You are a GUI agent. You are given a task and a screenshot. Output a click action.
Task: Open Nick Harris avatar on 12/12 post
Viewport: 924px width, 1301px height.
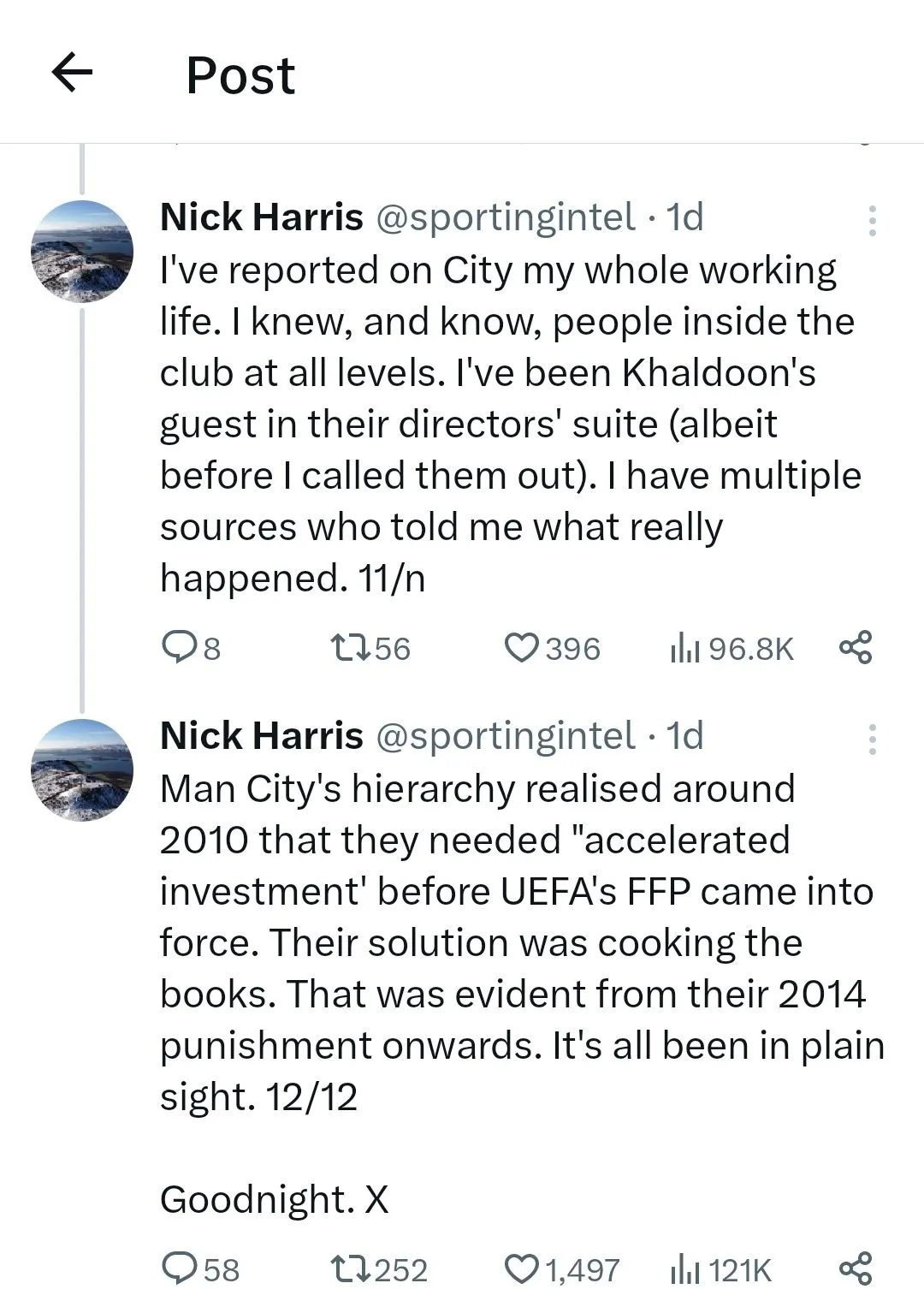pos(82,769)
